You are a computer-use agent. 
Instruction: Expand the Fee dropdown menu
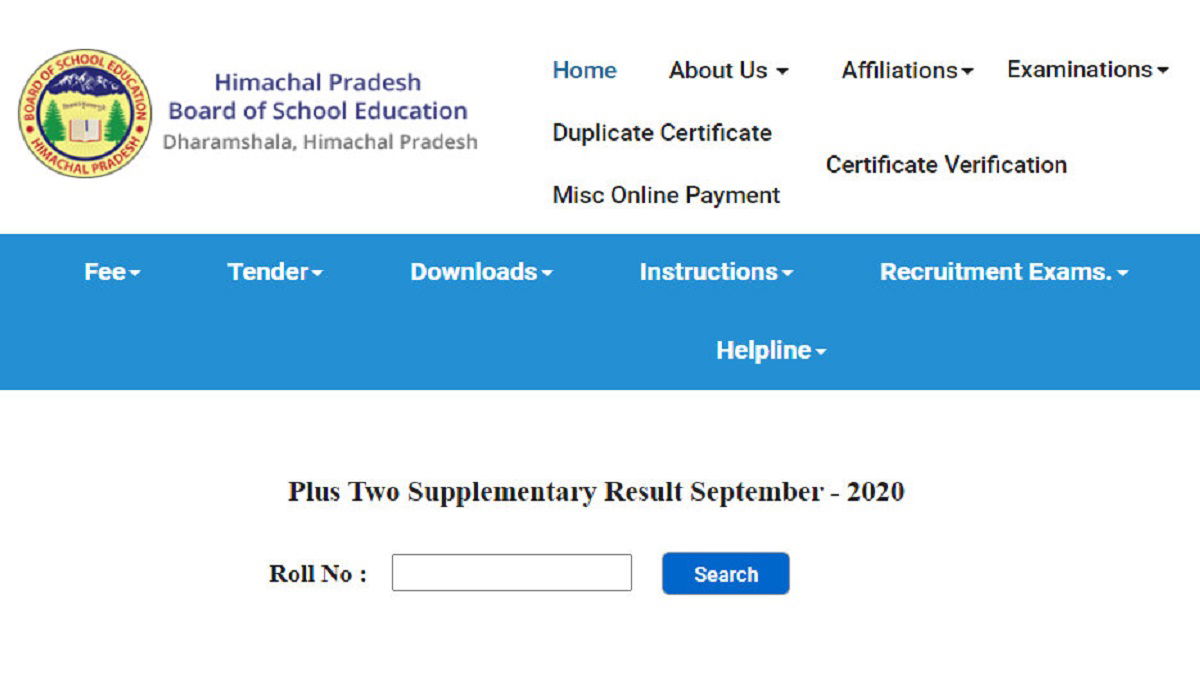pyautogui.click(x=109, y=271)
